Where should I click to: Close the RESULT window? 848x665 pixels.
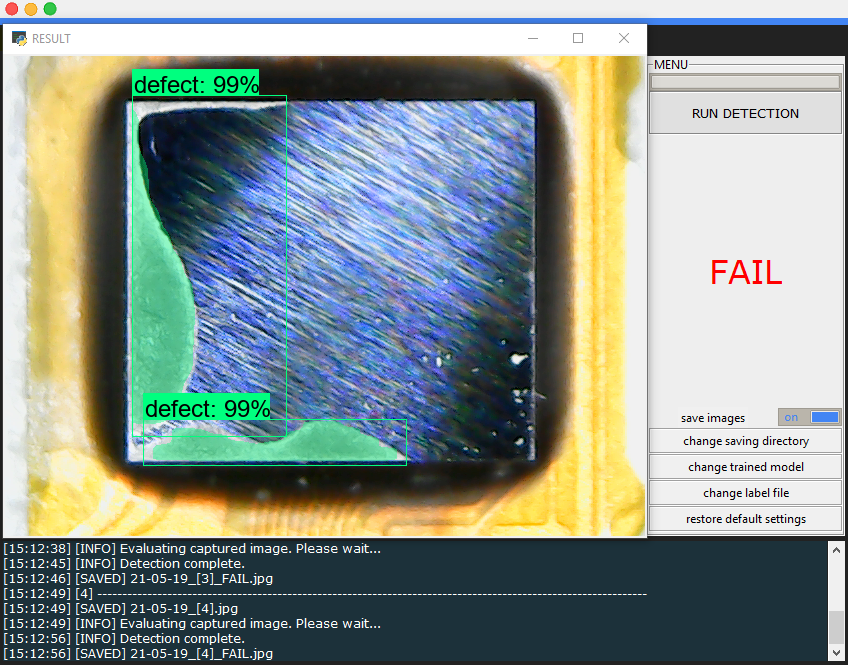[624, 38]
